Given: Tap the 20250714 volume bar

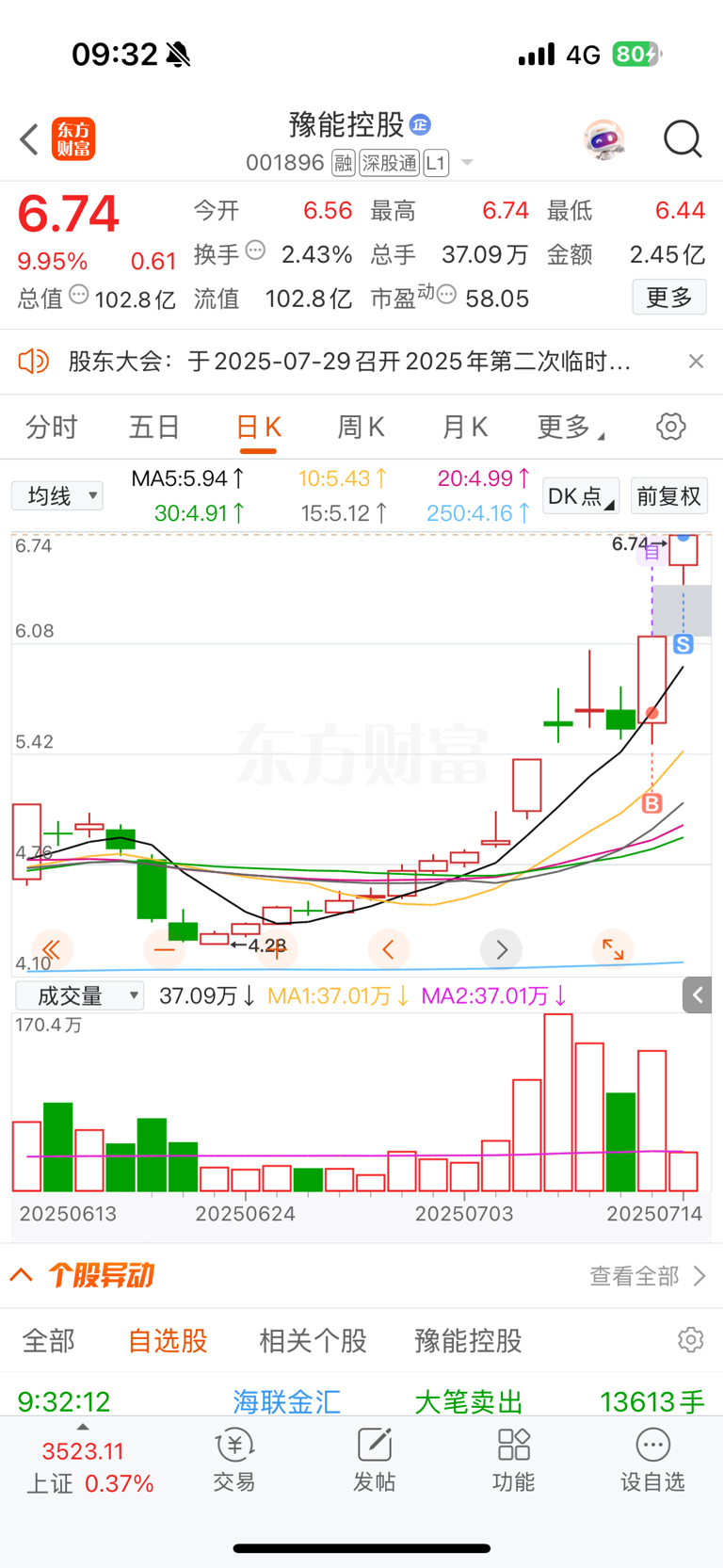Looking at the screenshot, I should pyautogui.click(x=684, y=1172).
